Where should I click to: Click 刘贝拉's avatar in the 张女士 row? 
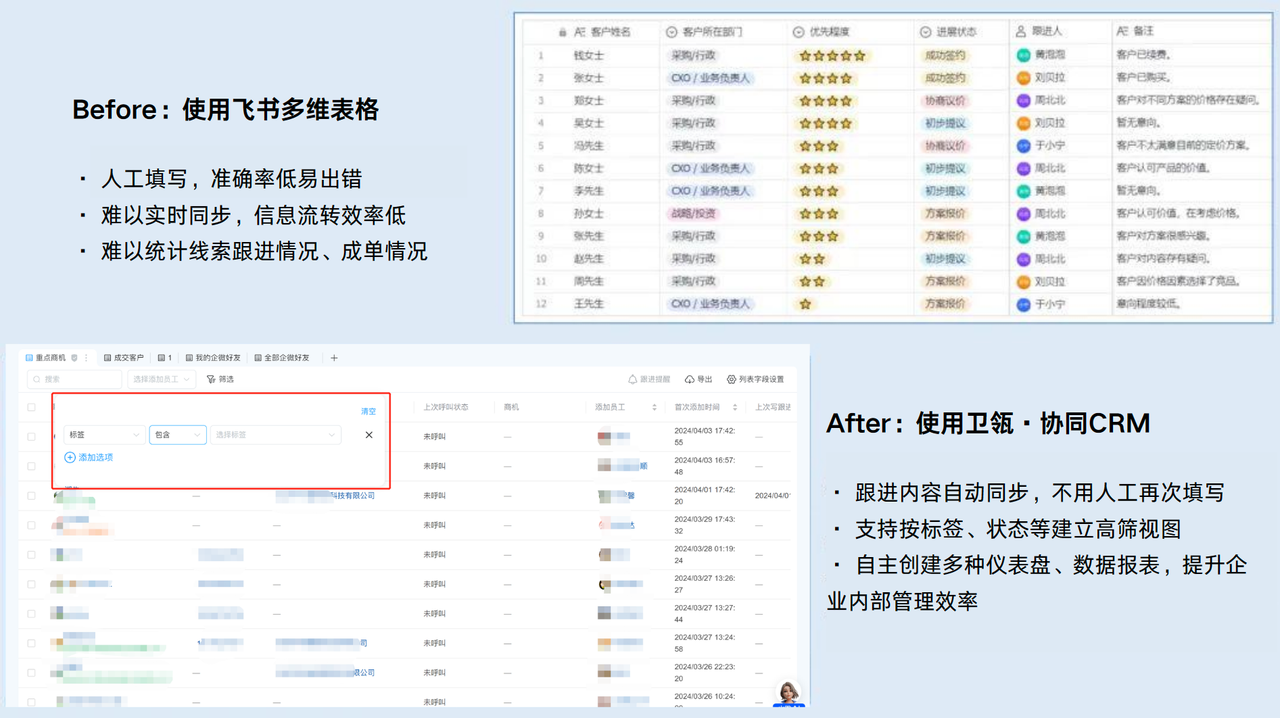1023,78
